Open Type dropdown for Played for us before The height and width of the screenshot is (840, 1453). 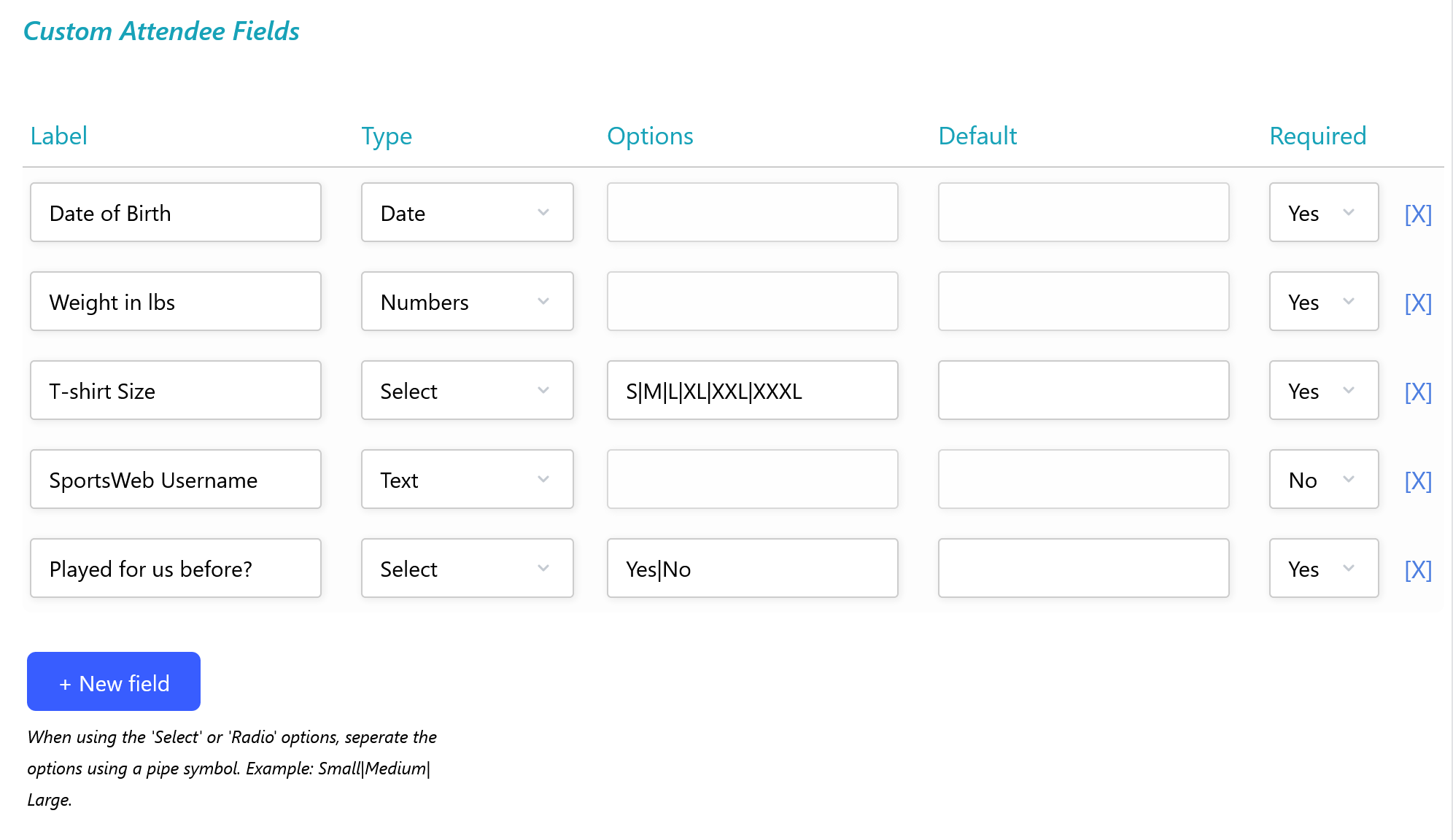pyautogui.click(x=467, y=569)
